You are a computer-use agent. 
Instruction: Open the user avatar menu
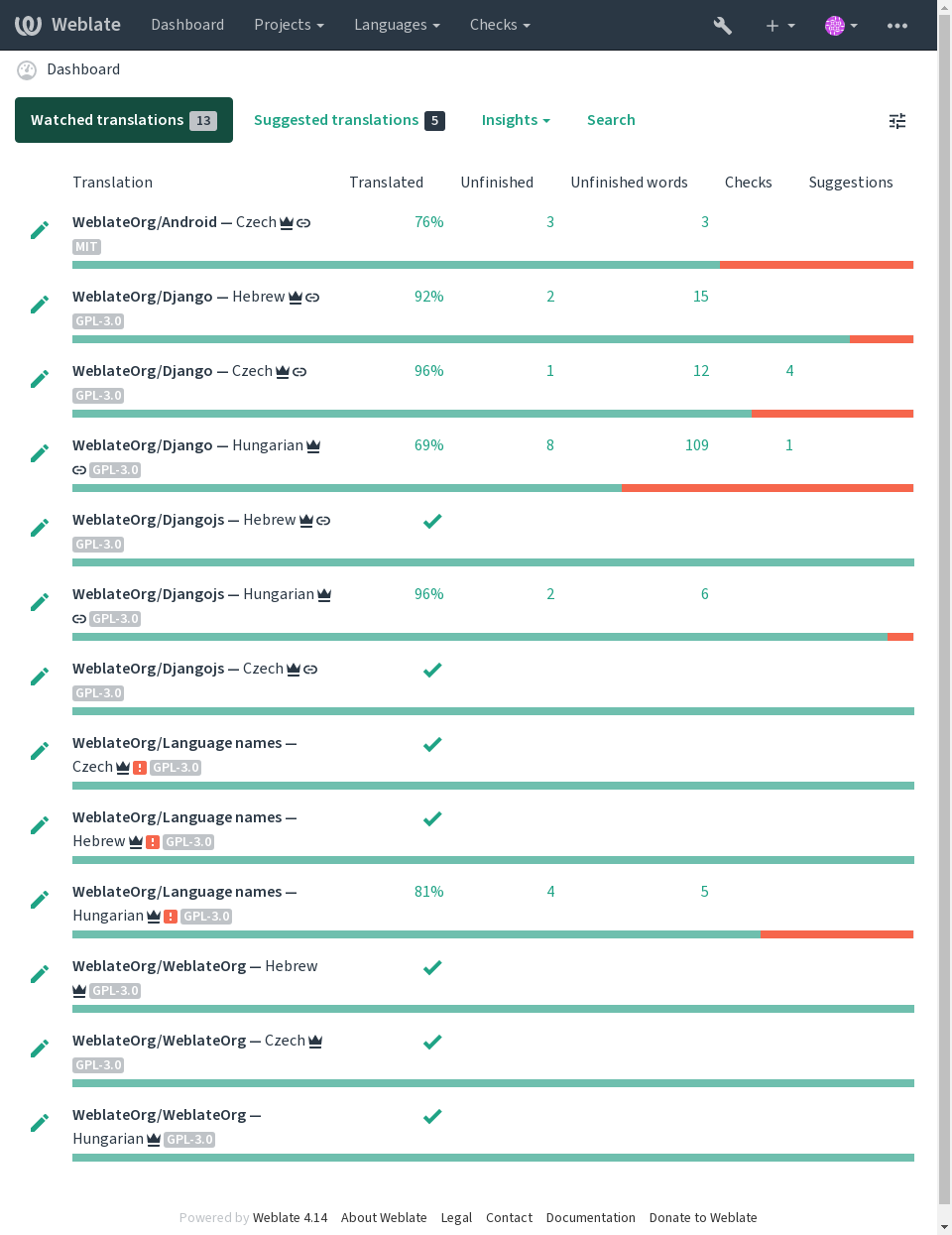point(841,26)
